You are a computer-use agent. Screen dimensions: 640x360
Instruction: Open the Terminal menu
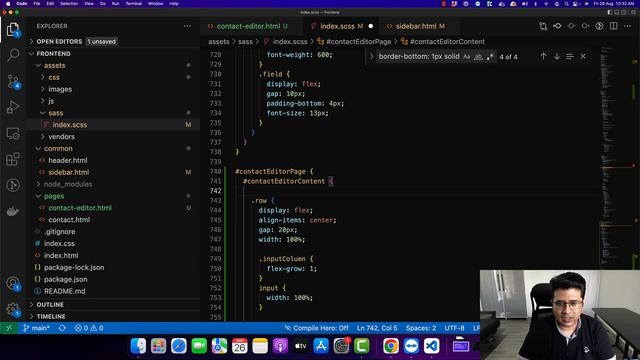click(x=133, y=4)
